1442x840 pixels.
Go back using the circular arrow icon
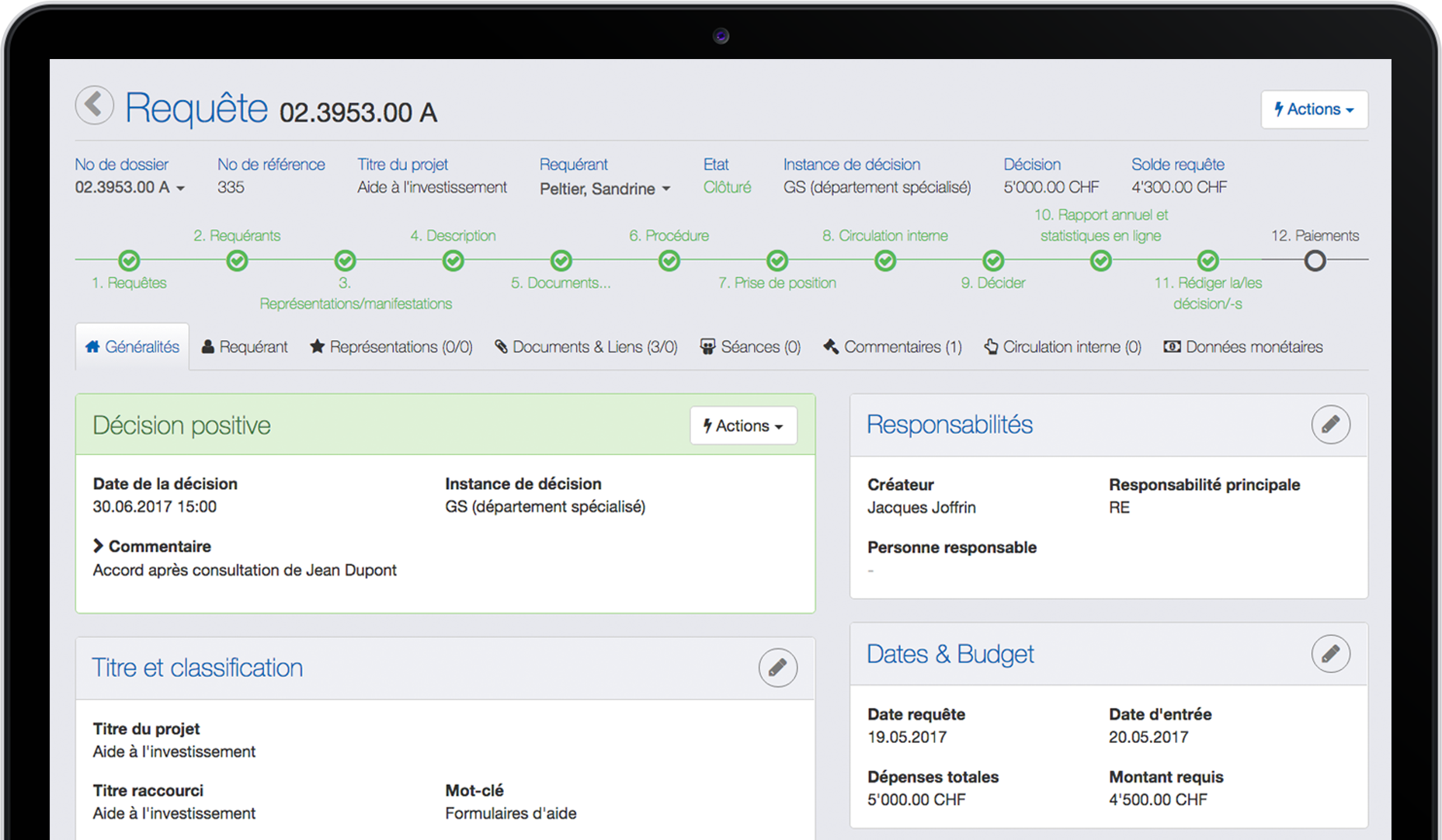pos(94,105)
